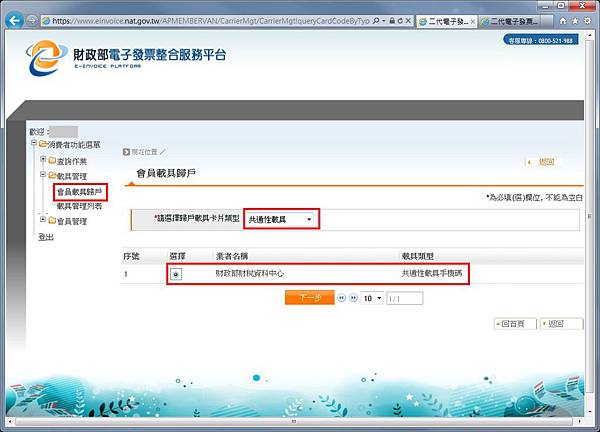Click the page refresh icon in address bar
600x432 pixels.
click(400, 21)
